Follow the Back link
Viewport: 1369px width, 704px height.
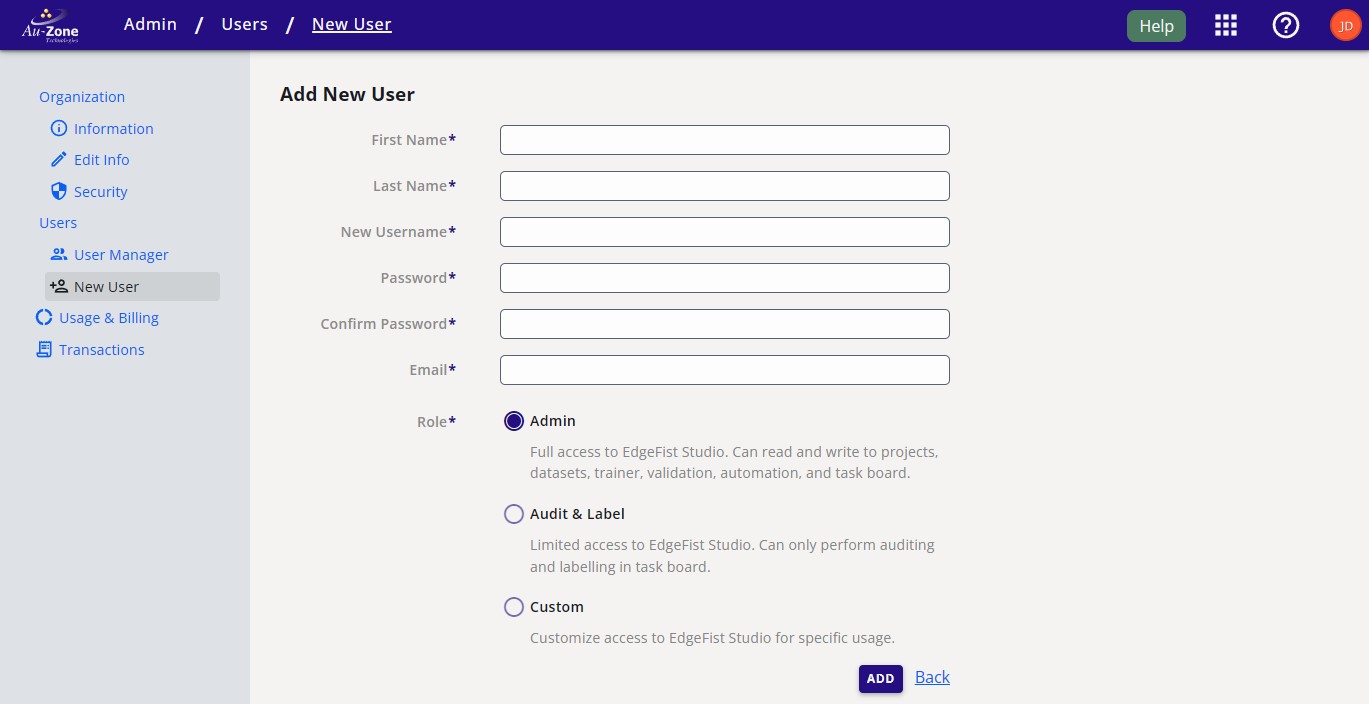click(931, 677)
